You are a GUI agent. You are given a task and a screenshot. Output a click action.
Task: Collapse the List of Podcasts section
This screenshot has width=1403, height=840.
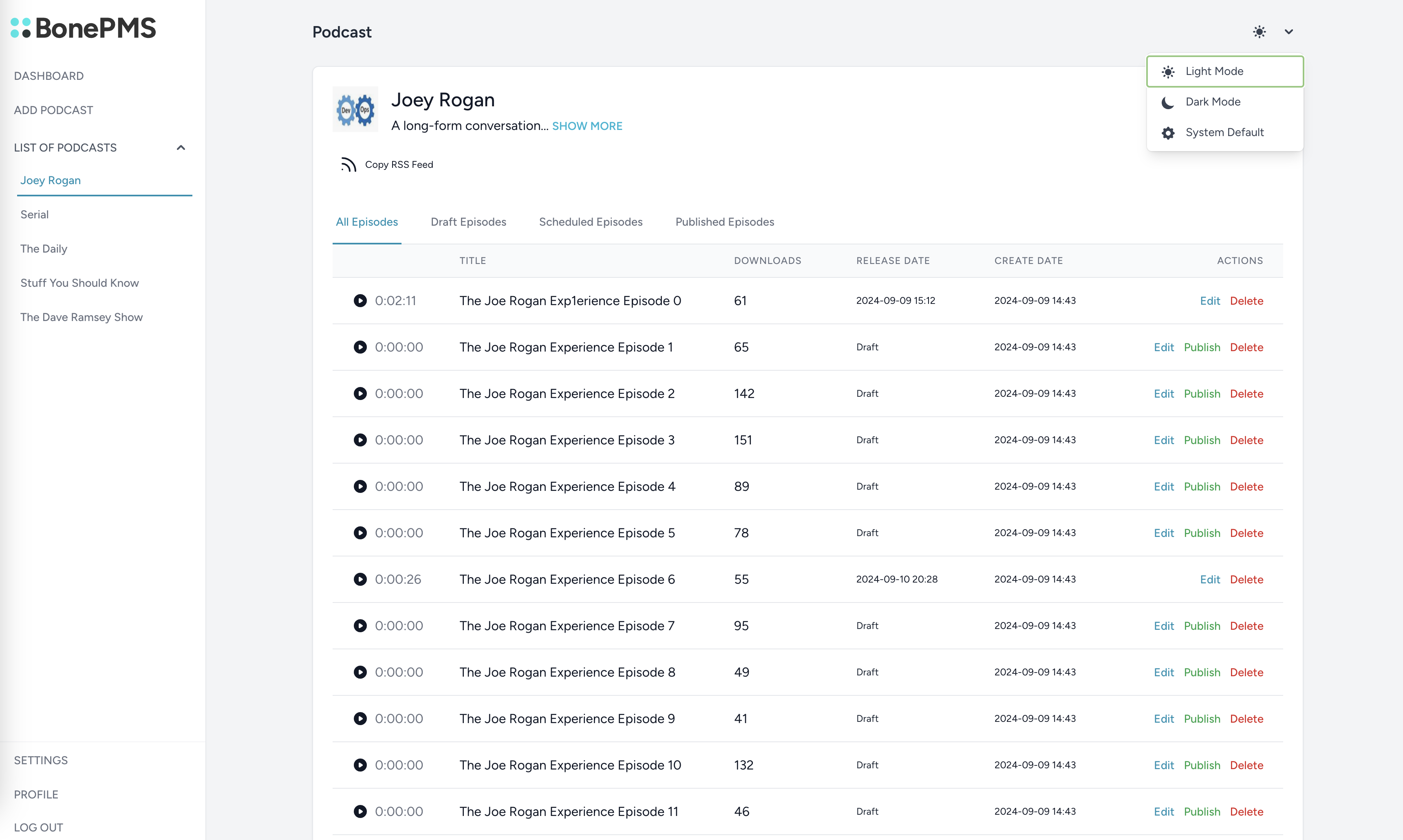point(181,148)
